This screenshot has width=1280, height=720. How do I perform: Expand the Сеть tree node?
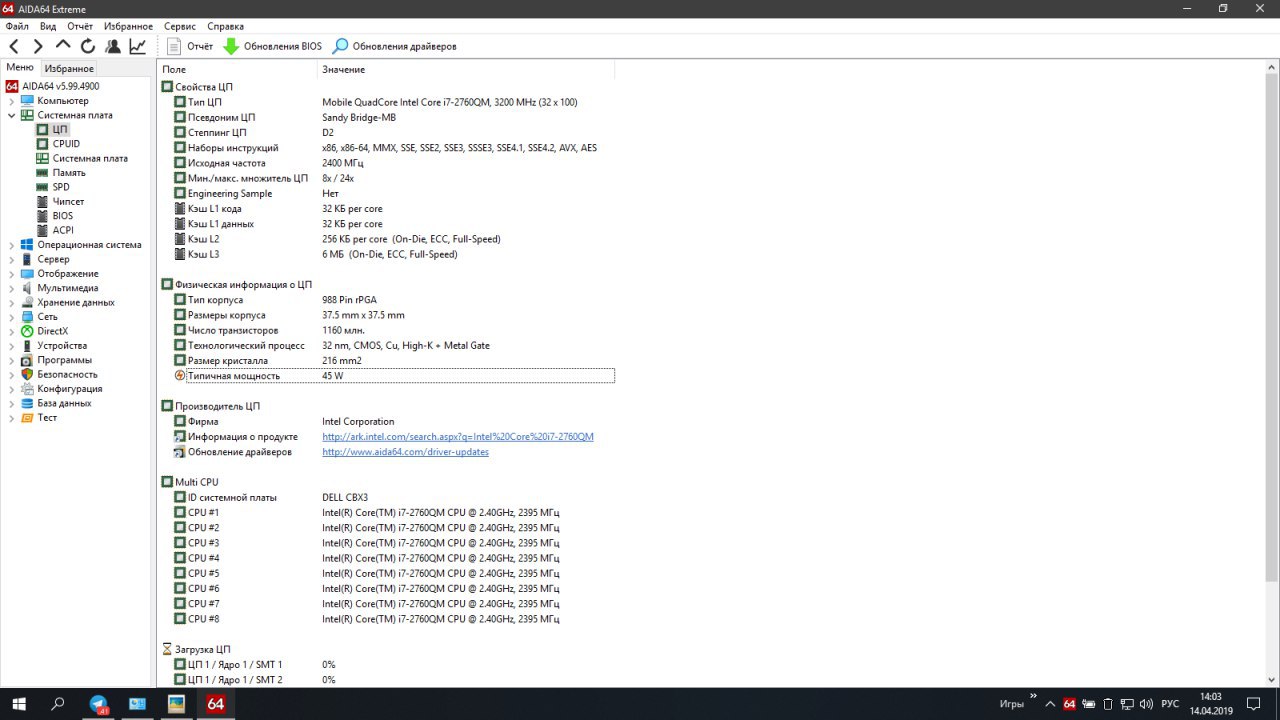12,317
